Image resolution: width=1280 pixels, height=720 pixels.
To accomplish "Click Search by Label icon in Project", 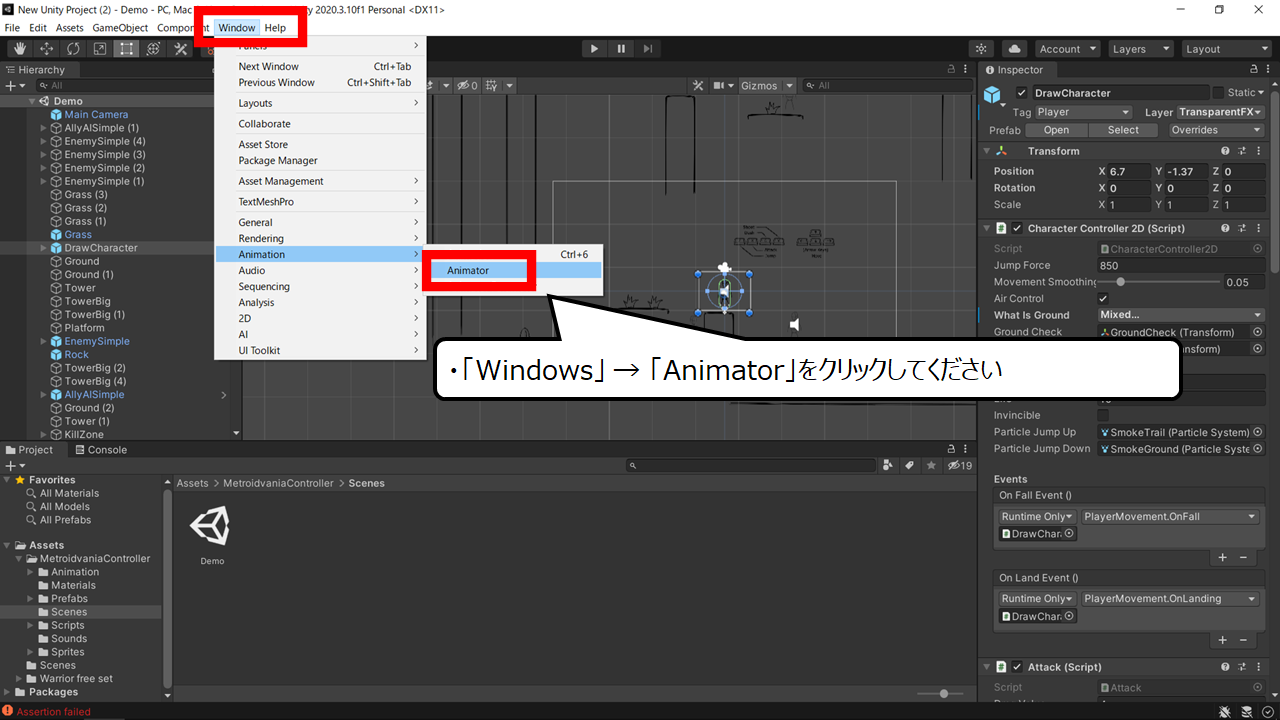I will pyautogui.click(x=909, y=466).
